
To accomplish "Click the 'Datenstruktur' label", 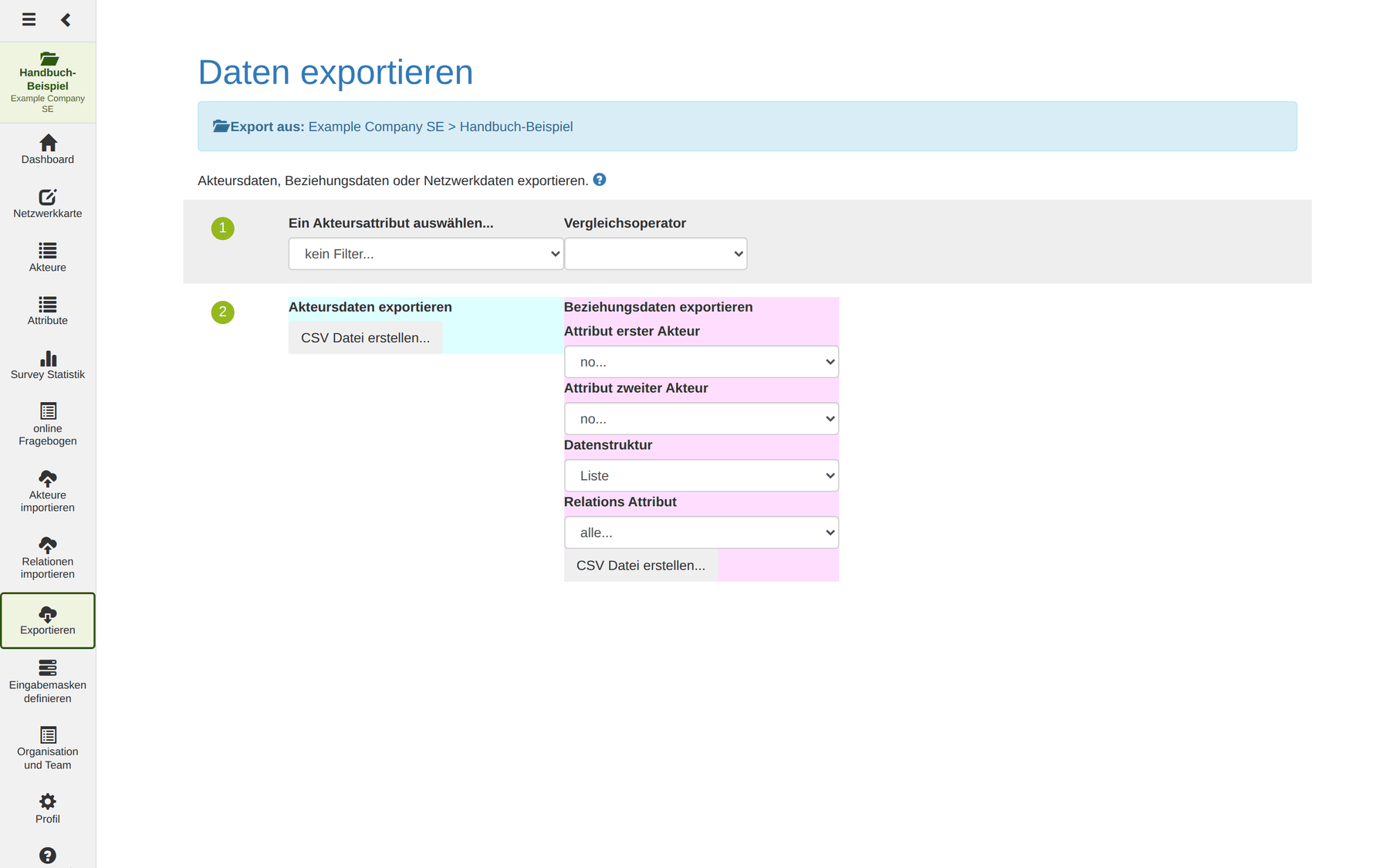I will (x=608, y=445).
